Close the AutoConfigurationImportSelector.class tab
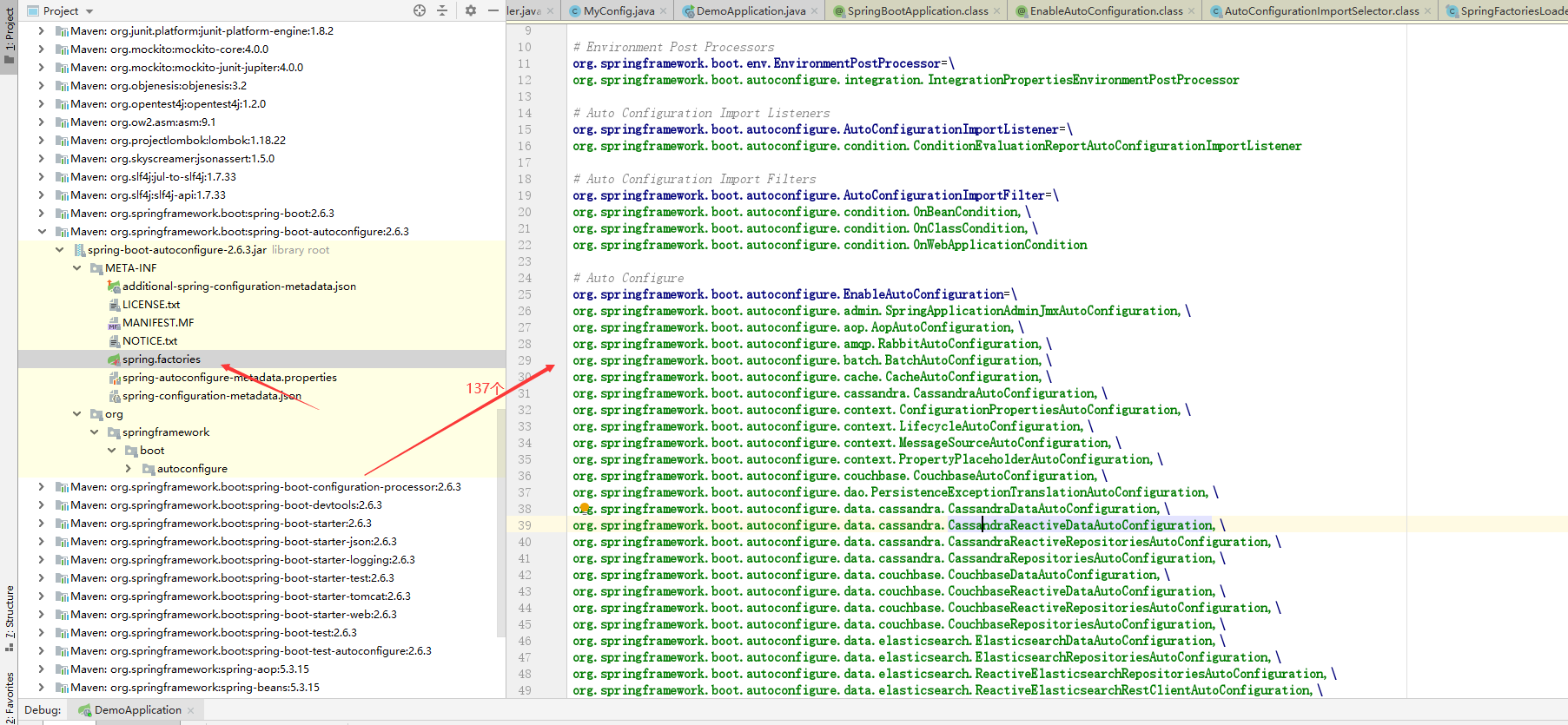Image resolution: width=1568 pixels, height=725 pixels. tap(1428, 11)
